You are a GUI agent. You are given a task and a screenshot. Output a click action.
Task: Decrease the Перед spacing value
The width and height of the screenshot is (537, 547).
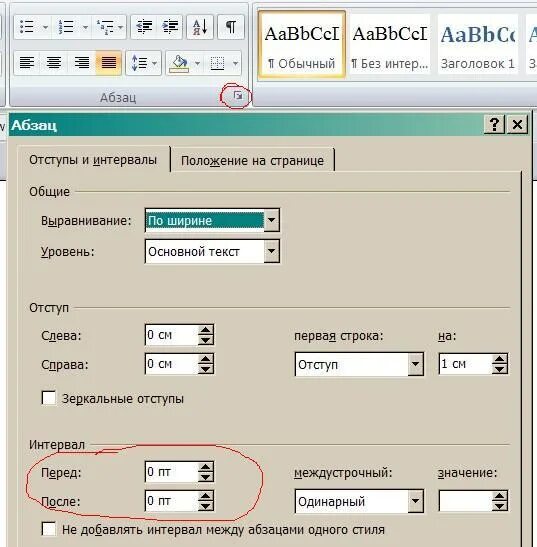[x=206, y=477]
